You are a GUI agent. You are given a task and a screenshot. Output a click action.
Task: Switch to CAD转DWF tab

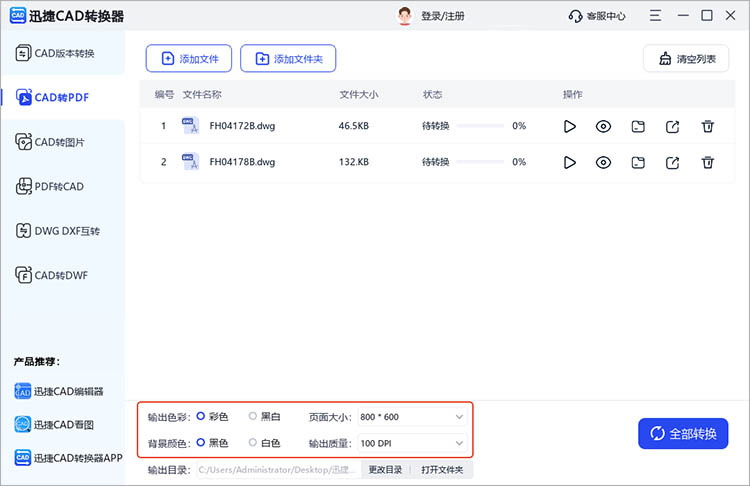click(63, 275)
